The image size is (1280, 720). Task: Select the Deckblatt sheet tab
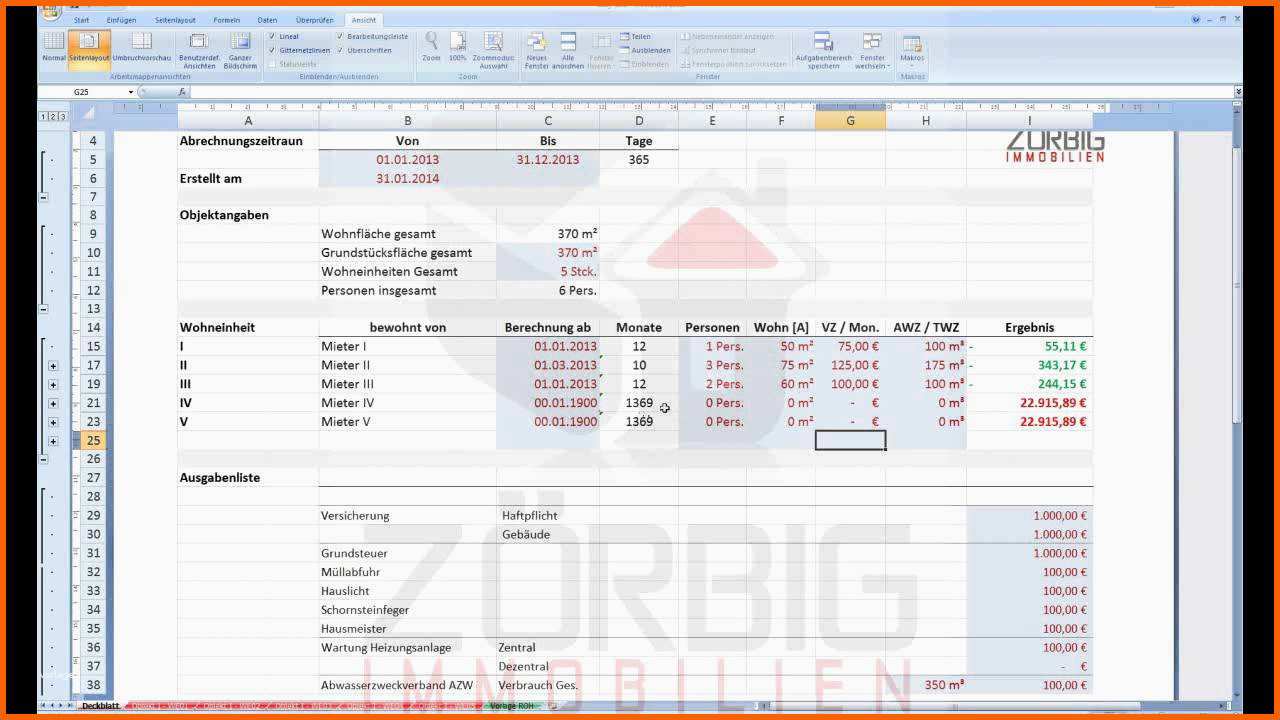coord(100,706)
